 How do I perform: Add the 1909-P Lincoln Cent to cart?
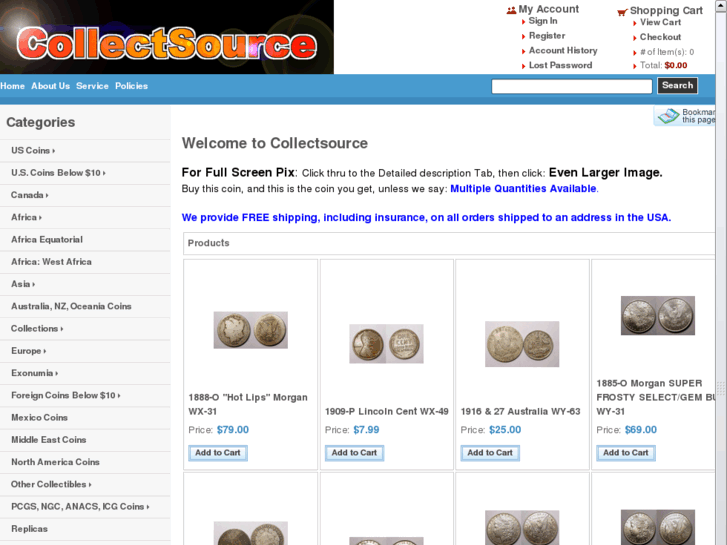coord(354,453)
